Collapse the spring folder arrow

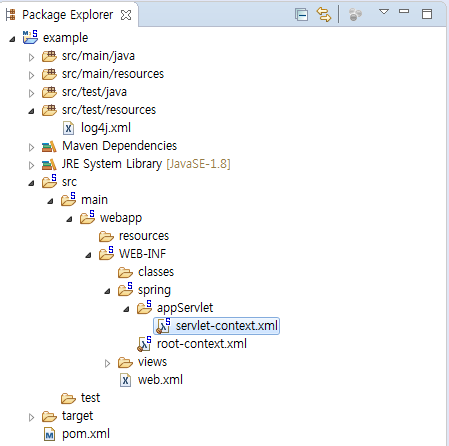[x=107, y=291]
